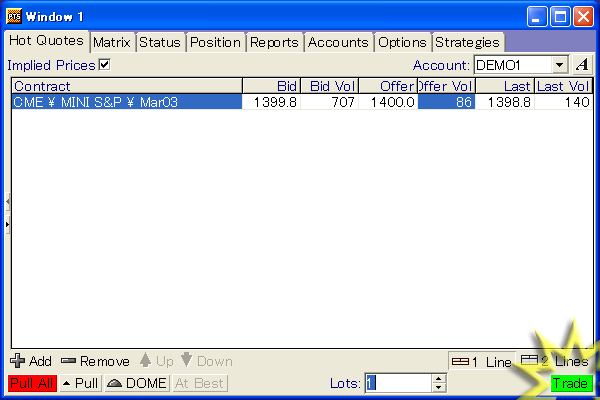Select the 2 Lines layout button
600x400 pixels.
[554, 361]
